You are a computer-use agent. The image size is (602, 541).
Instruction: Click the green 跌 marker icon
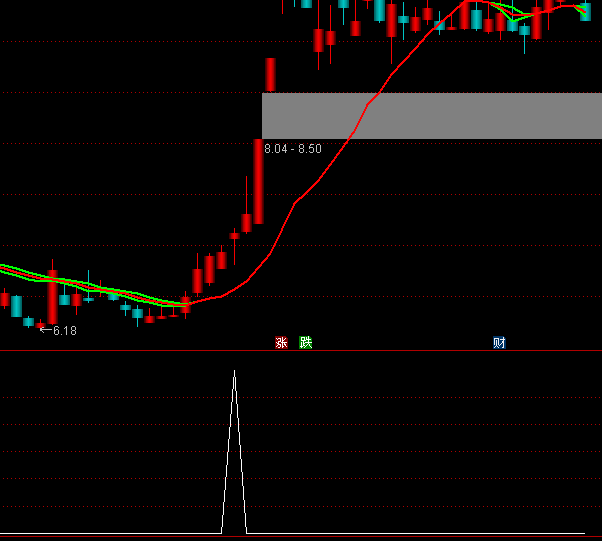pos(306,343)
